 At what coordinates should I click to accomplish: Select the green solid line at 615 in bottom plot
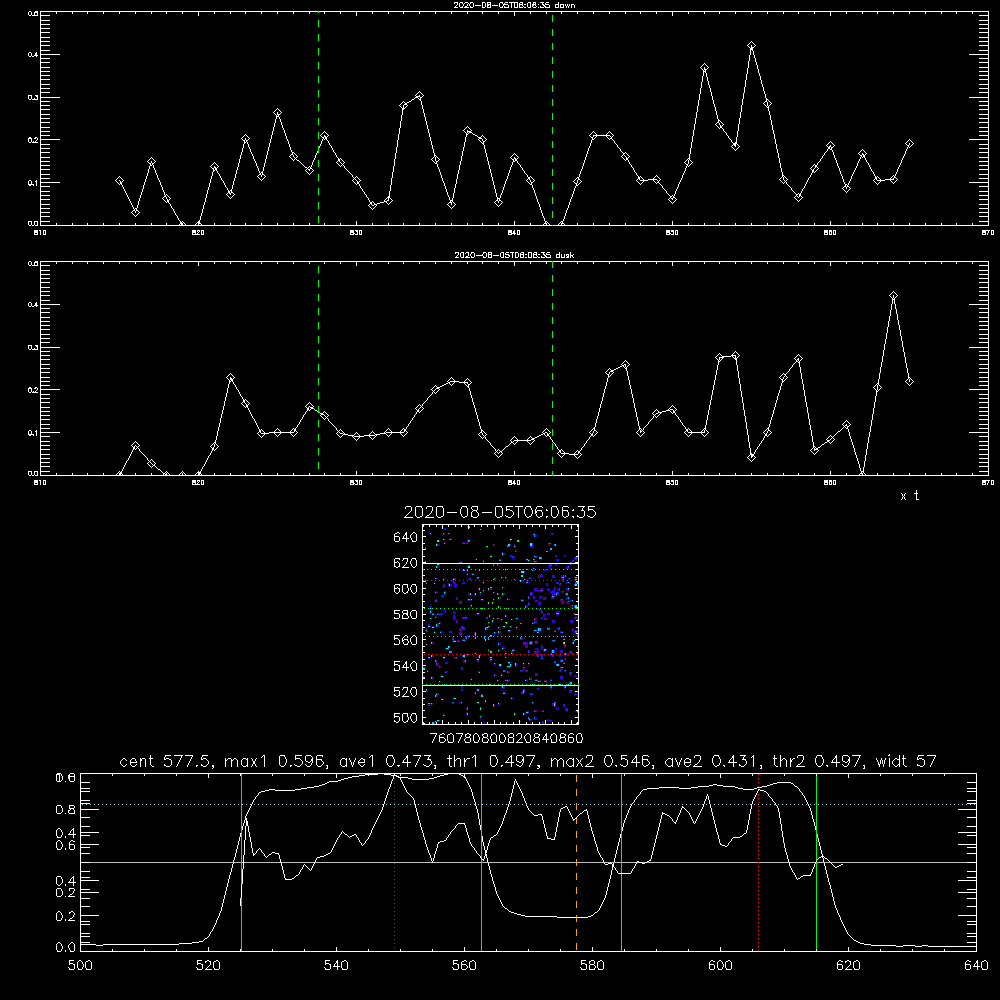pos(816,862)
